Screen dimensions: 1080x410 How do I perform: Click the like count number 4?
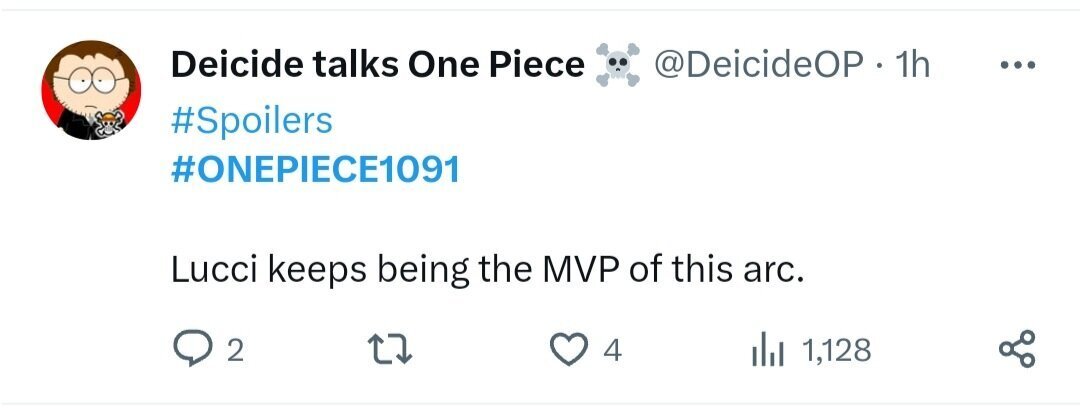pyautogui.click(x=613, y=351)
